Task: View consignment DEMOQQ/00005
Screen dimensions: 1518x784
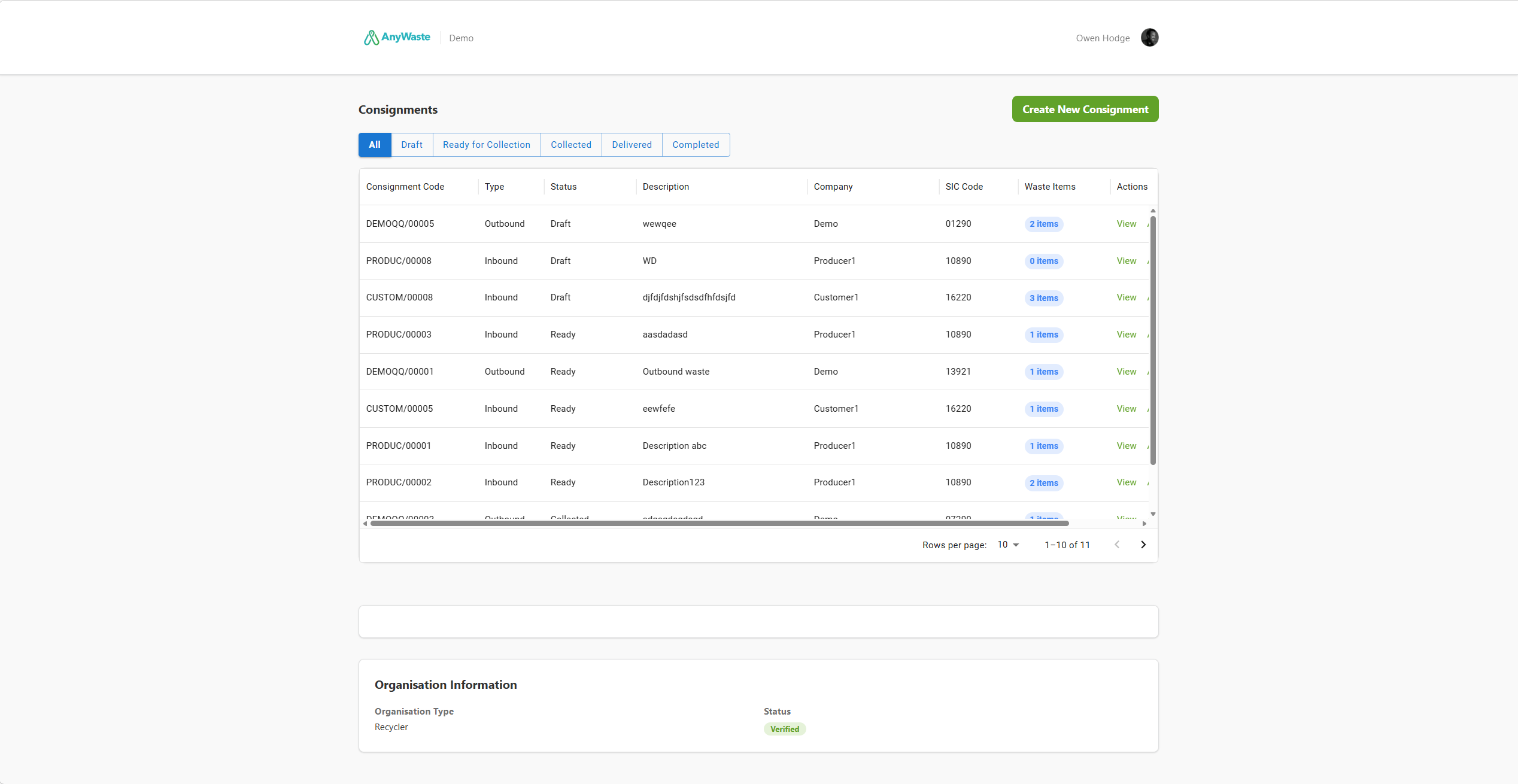Action: (x=1127, y=224)
